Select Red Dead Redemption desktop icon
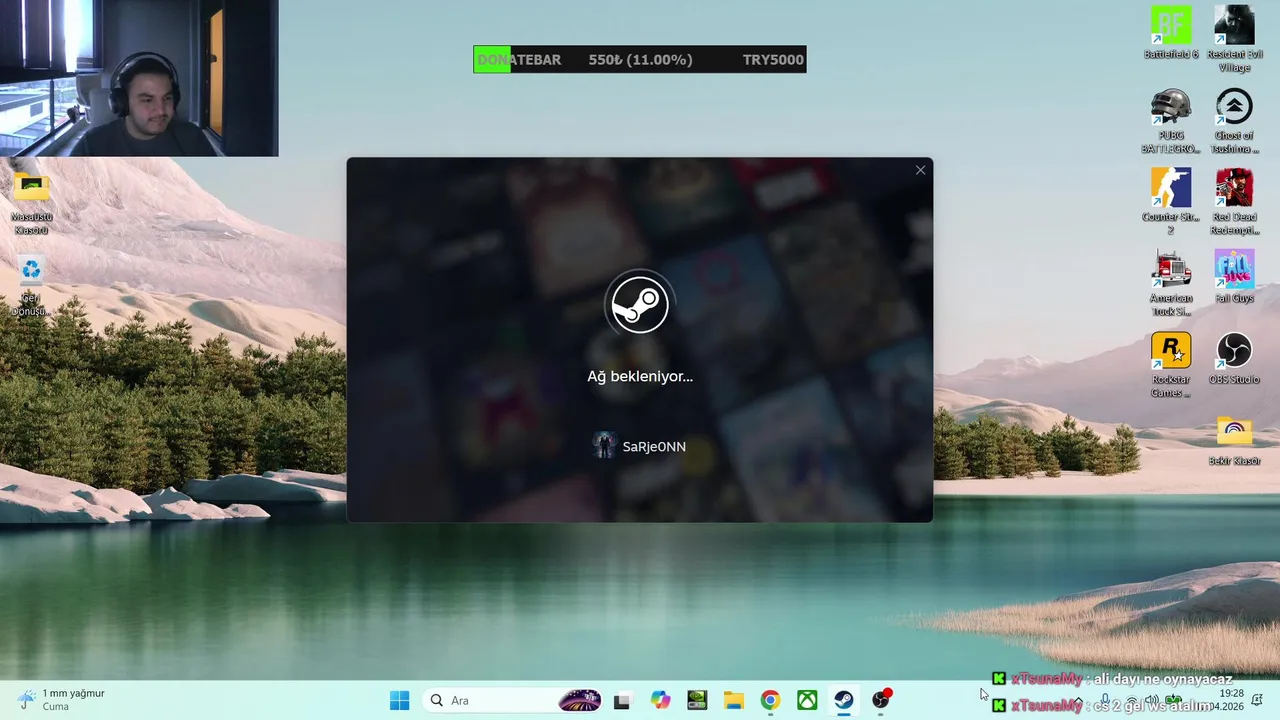Image resolution: width=1280 pixels, height=720 pixels. (1234, 202)
